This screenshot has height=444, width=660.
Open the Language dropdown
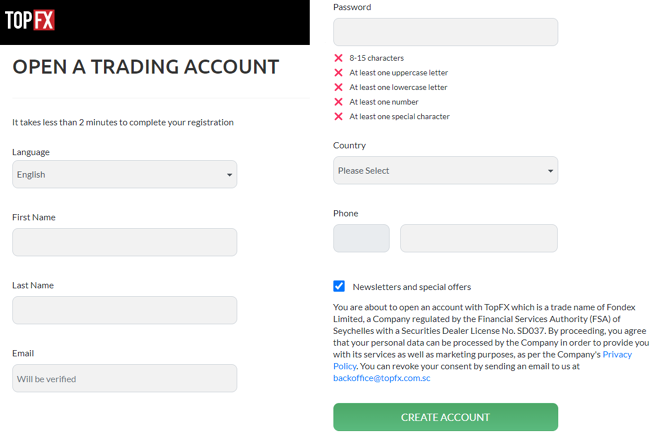tap(124, 175)
